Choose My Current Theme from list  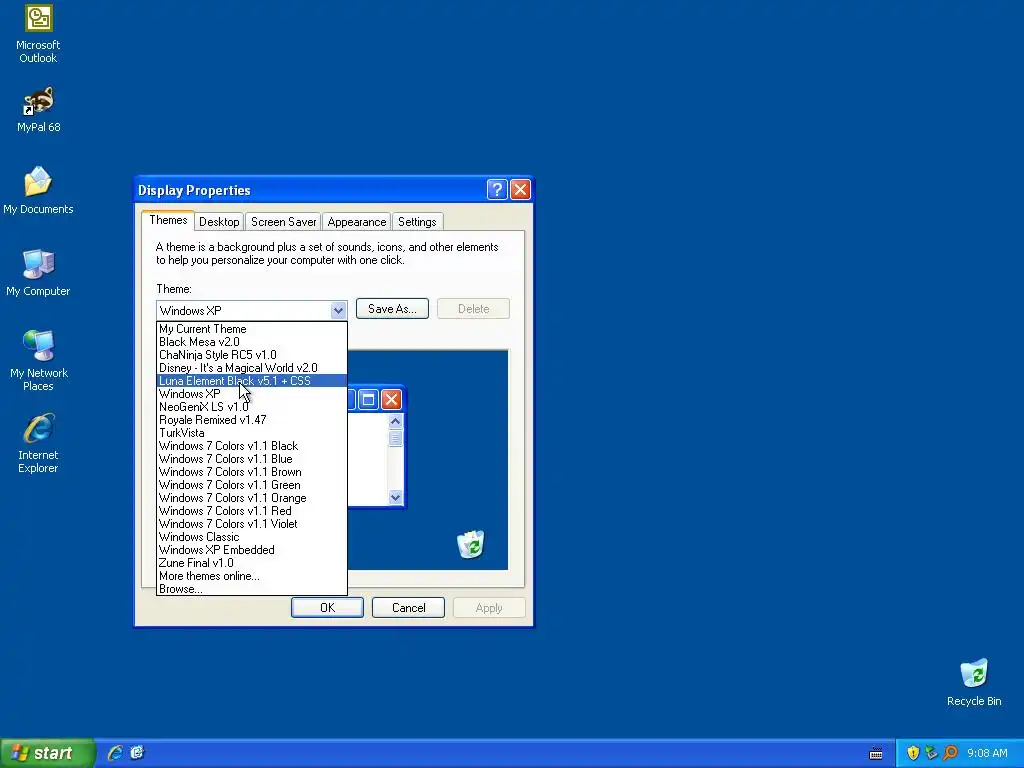tap(251, 329)
